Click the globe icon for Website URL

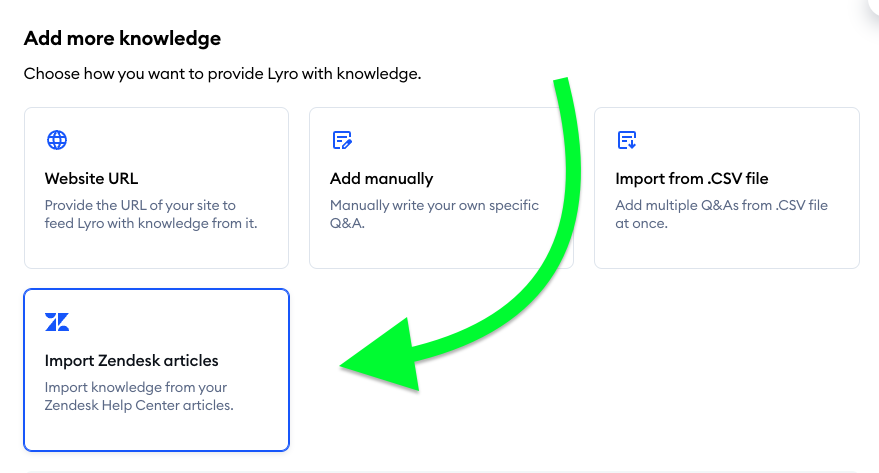[57, 140]
